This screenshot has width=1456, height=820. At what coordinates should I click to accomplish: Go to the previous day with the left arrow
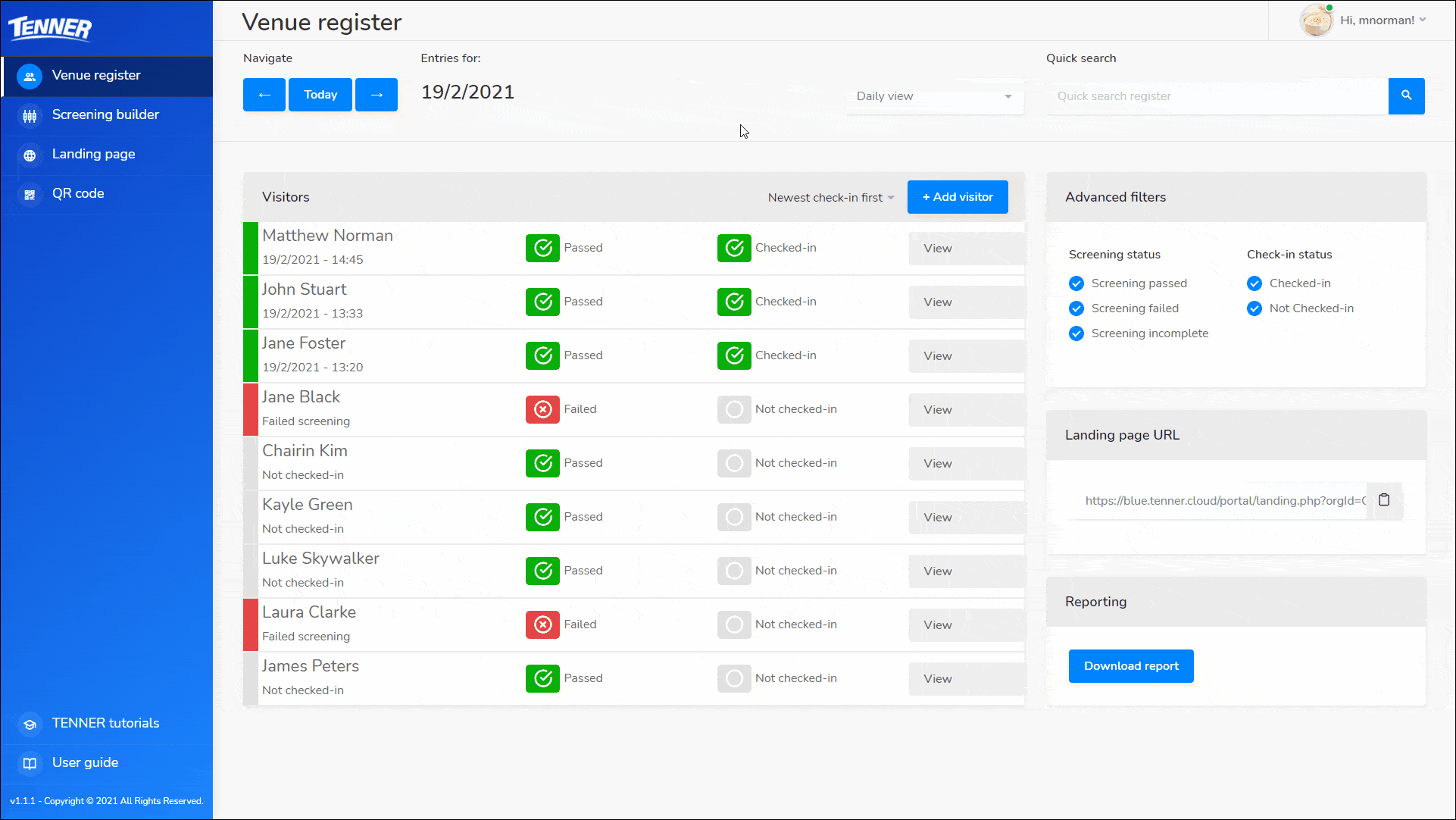click(264, 95)
